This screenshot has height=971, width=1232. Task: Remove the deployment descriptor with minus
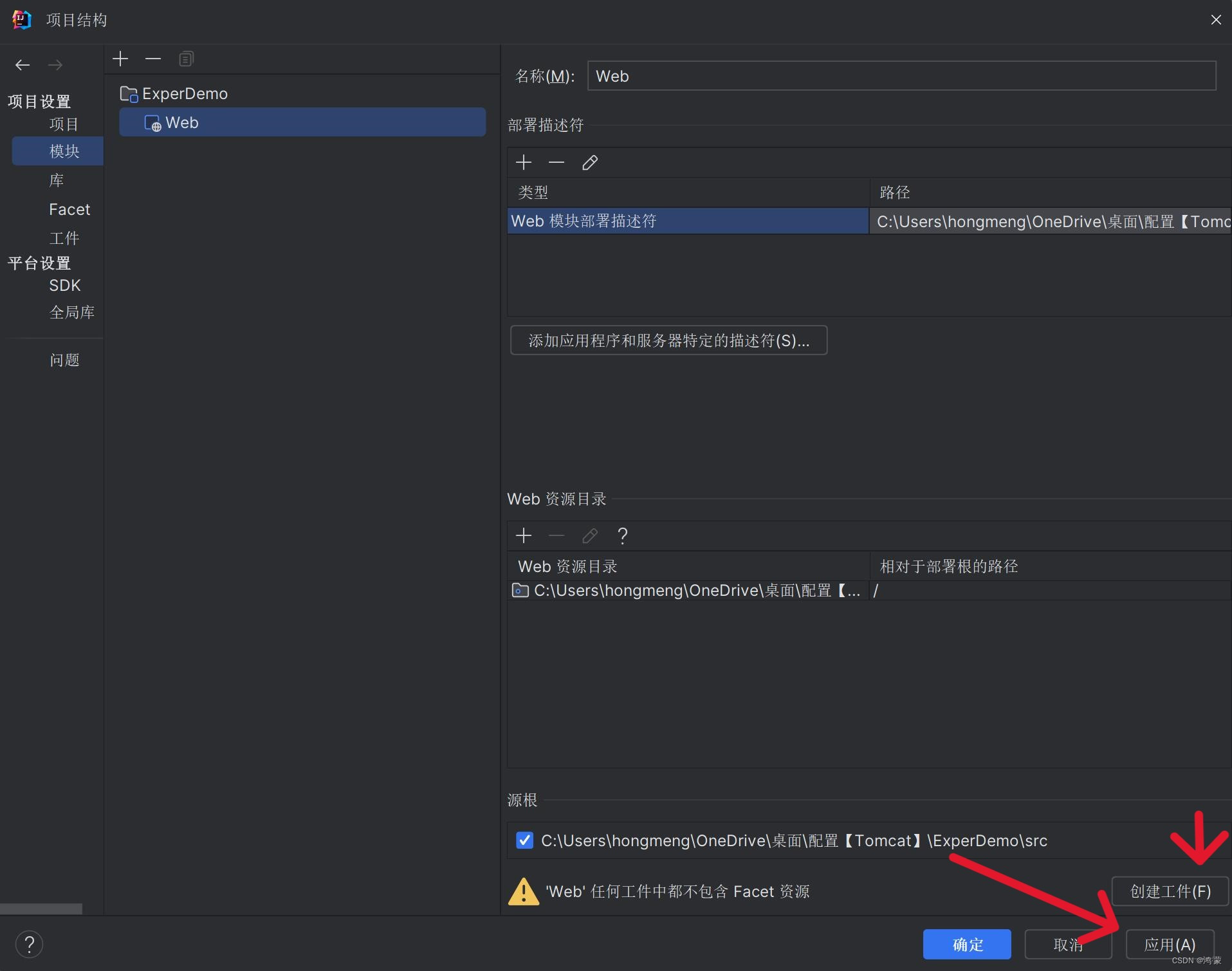tap(556, 163)
